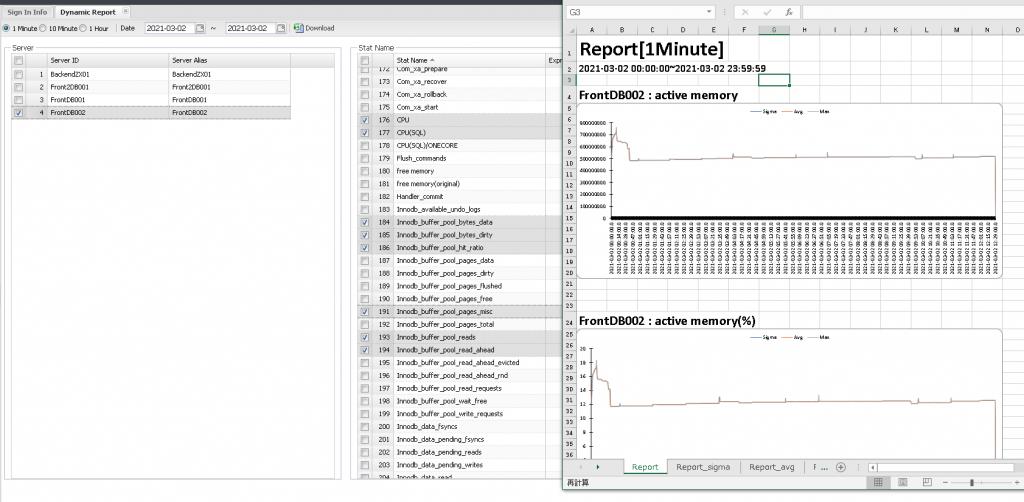Click the Server ID column header
The height and width of the screenshot is (502, 1024).
(107, 60)
